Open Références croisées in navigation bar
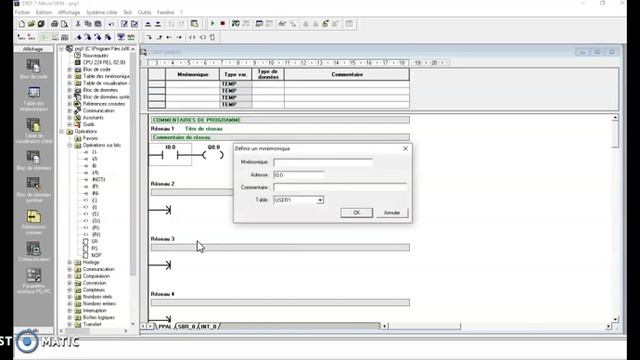The image size is (640, 360). [x=33, y=222]
